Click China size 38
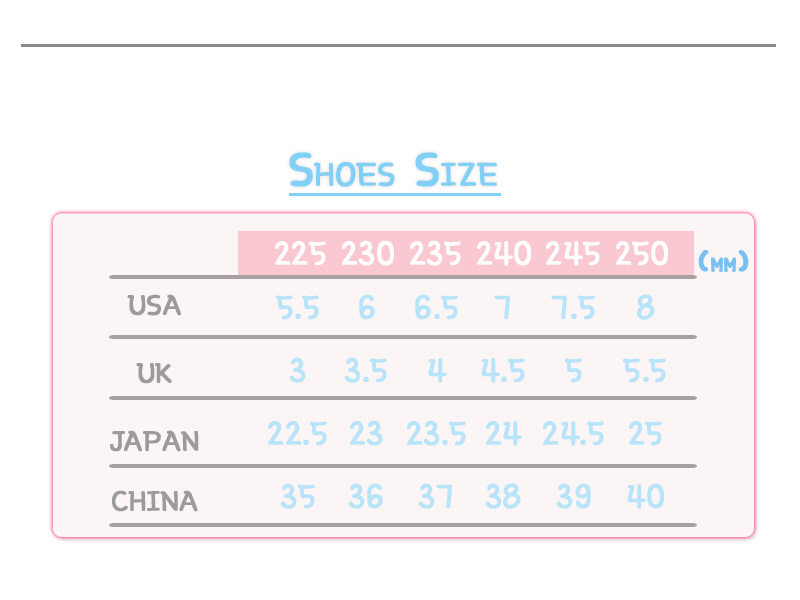This screenshot has height=600, width=800. [503, 496]
